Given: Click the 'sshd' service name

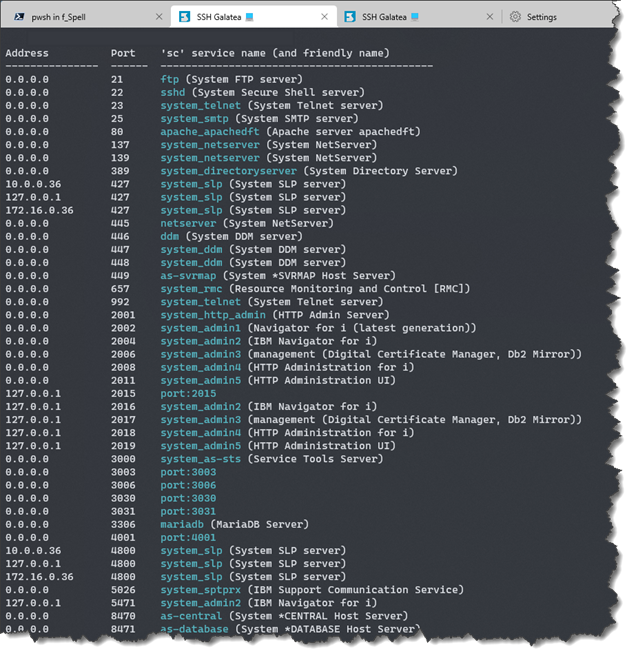Looking at the screenshot, I should [173, 93].
